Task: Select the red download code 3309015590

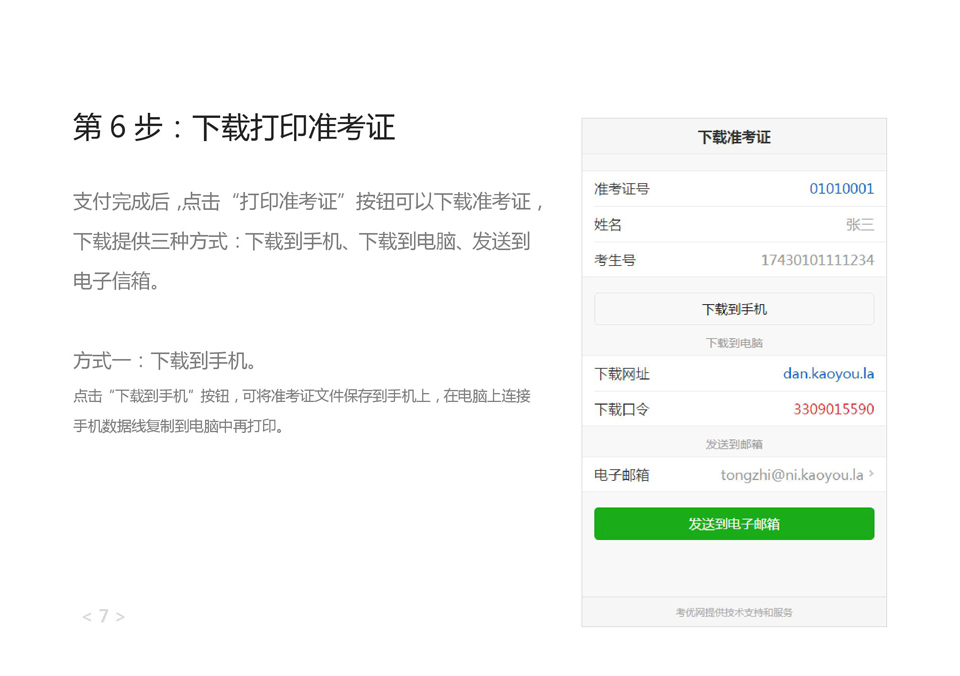Action: pos(833,409)
